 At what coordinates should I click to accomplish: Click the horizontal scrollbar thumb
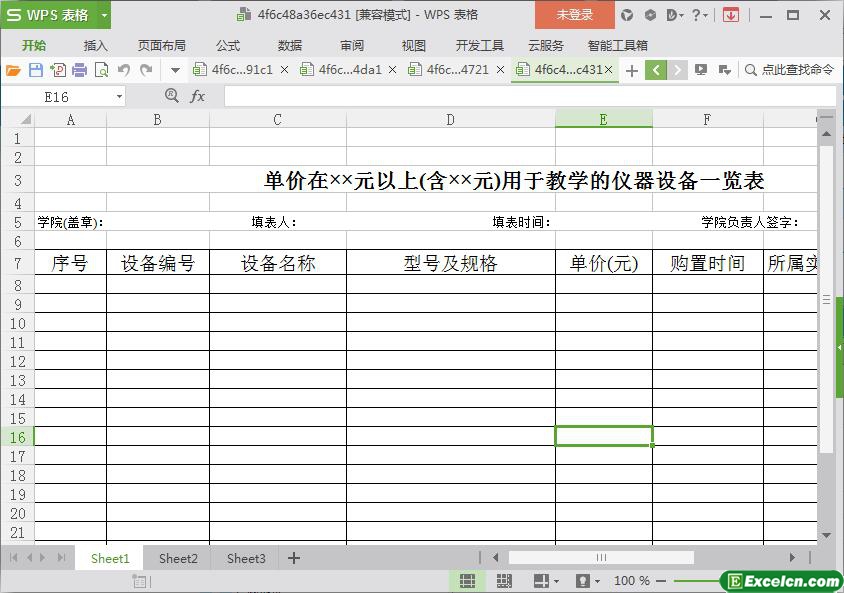tap(601, 557)
